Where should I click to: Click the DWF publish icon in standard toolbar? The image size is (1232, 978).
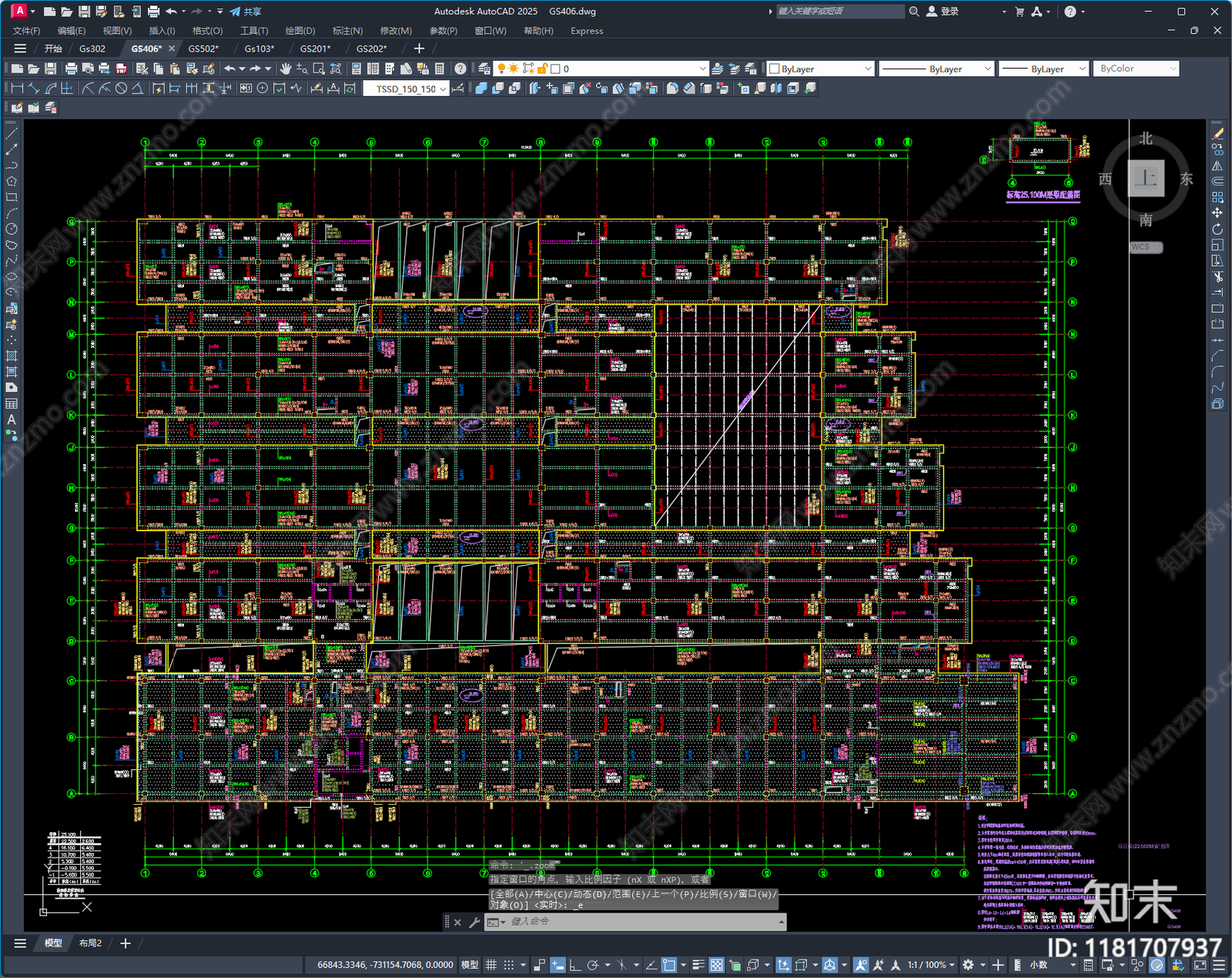point(121,69)
